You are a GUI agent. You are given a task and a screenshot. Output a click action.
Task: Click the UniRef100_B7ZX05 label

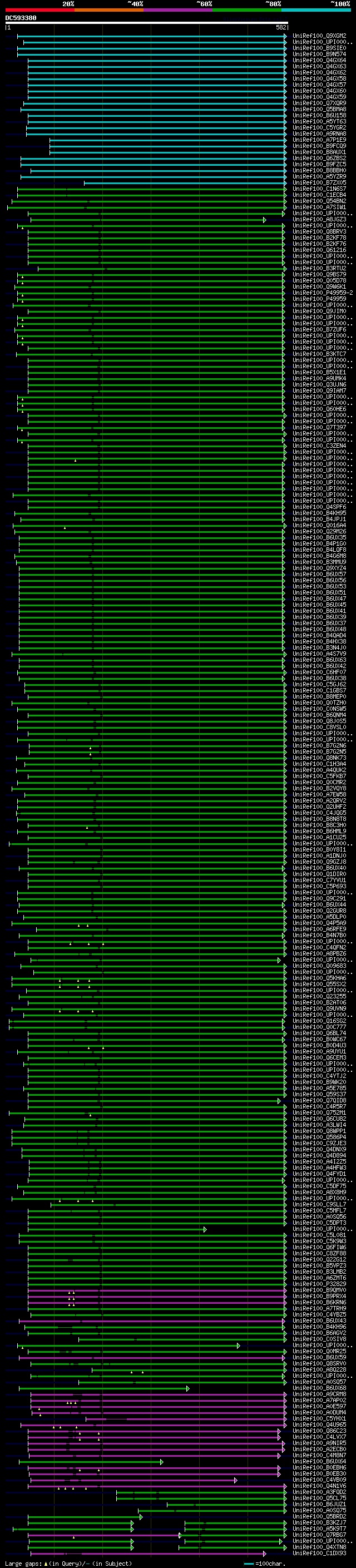tap(319, 182)
